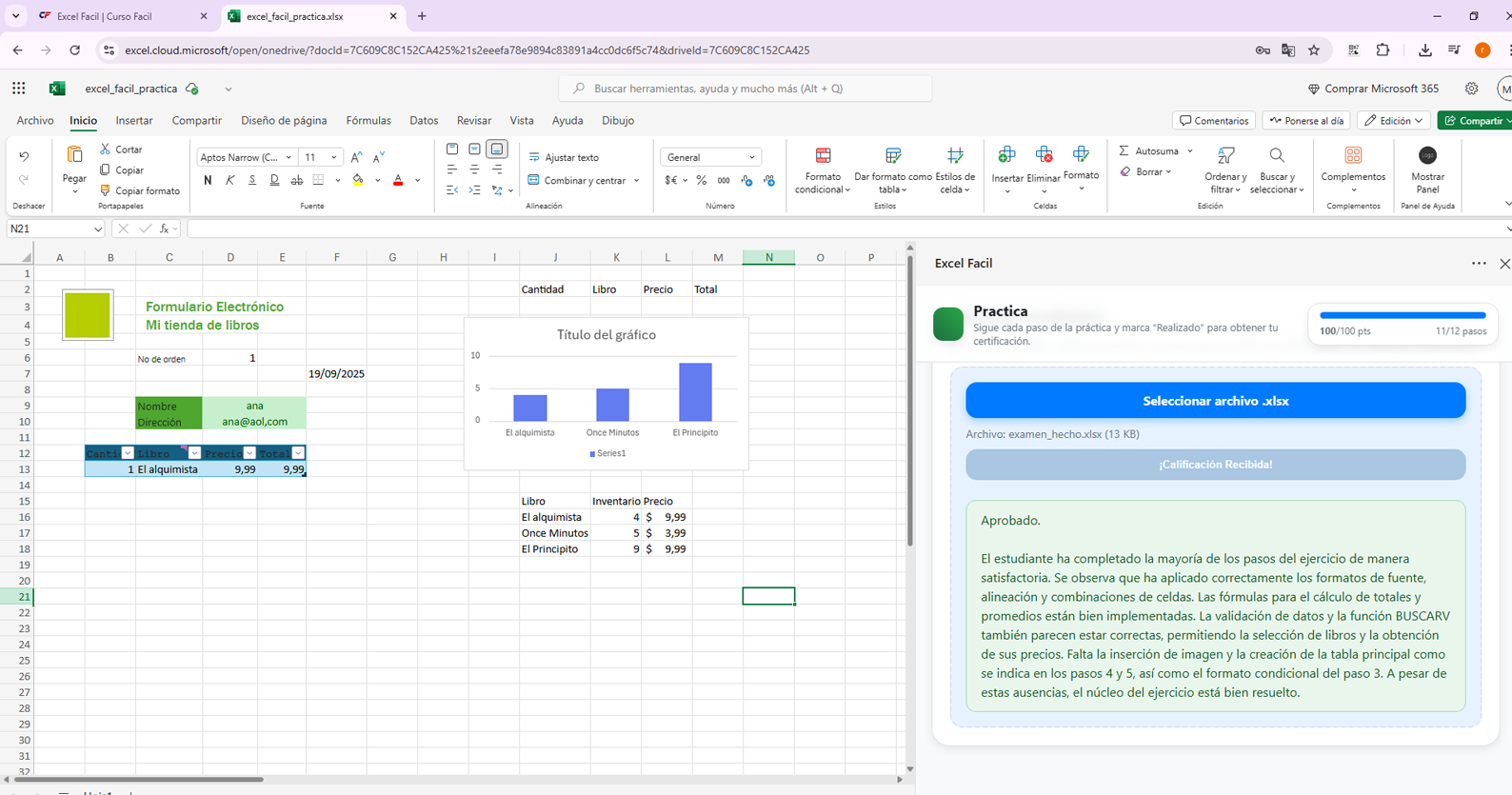The width and height of the screenshot is (1512, 795).
Task: Click the Copiar formato paintbrush
Action: point(106,190)
